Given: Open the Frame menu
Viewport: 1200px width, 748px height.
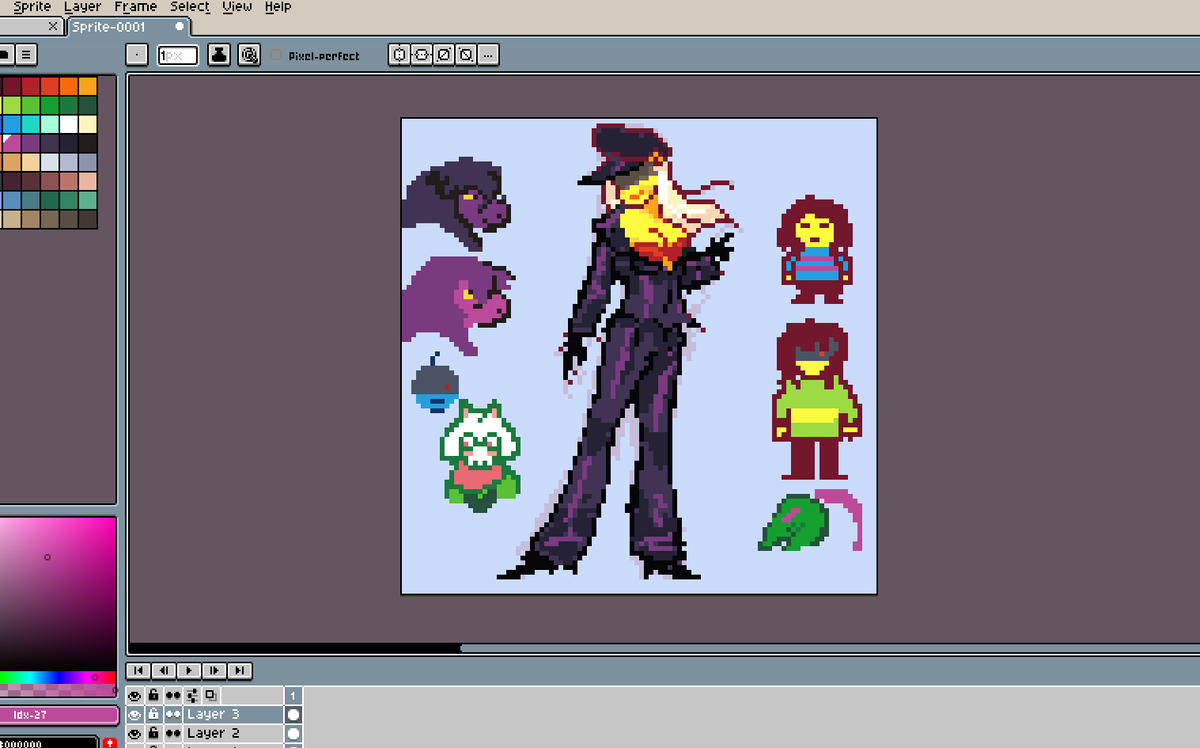Looking at the screenshot, I should pyautogui.click(x=135, y=7).
